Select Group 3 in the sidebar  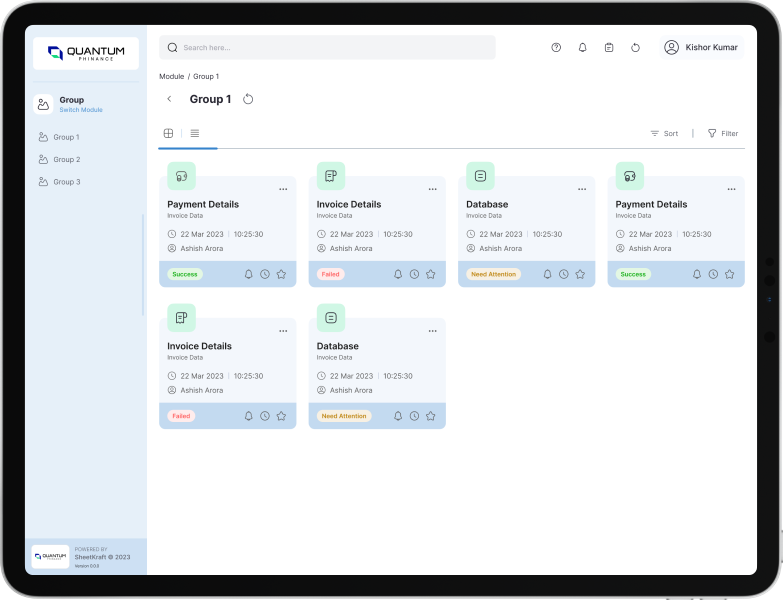(x=66, y=182)
